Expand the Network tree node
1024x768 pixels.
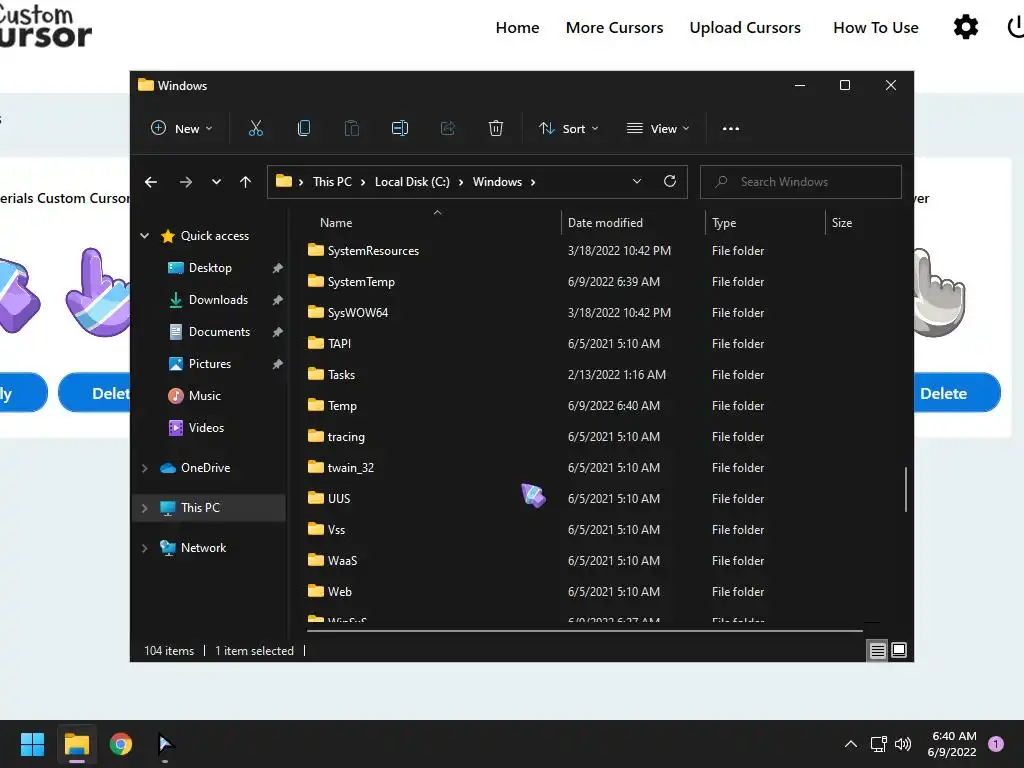tap(144, 548)
